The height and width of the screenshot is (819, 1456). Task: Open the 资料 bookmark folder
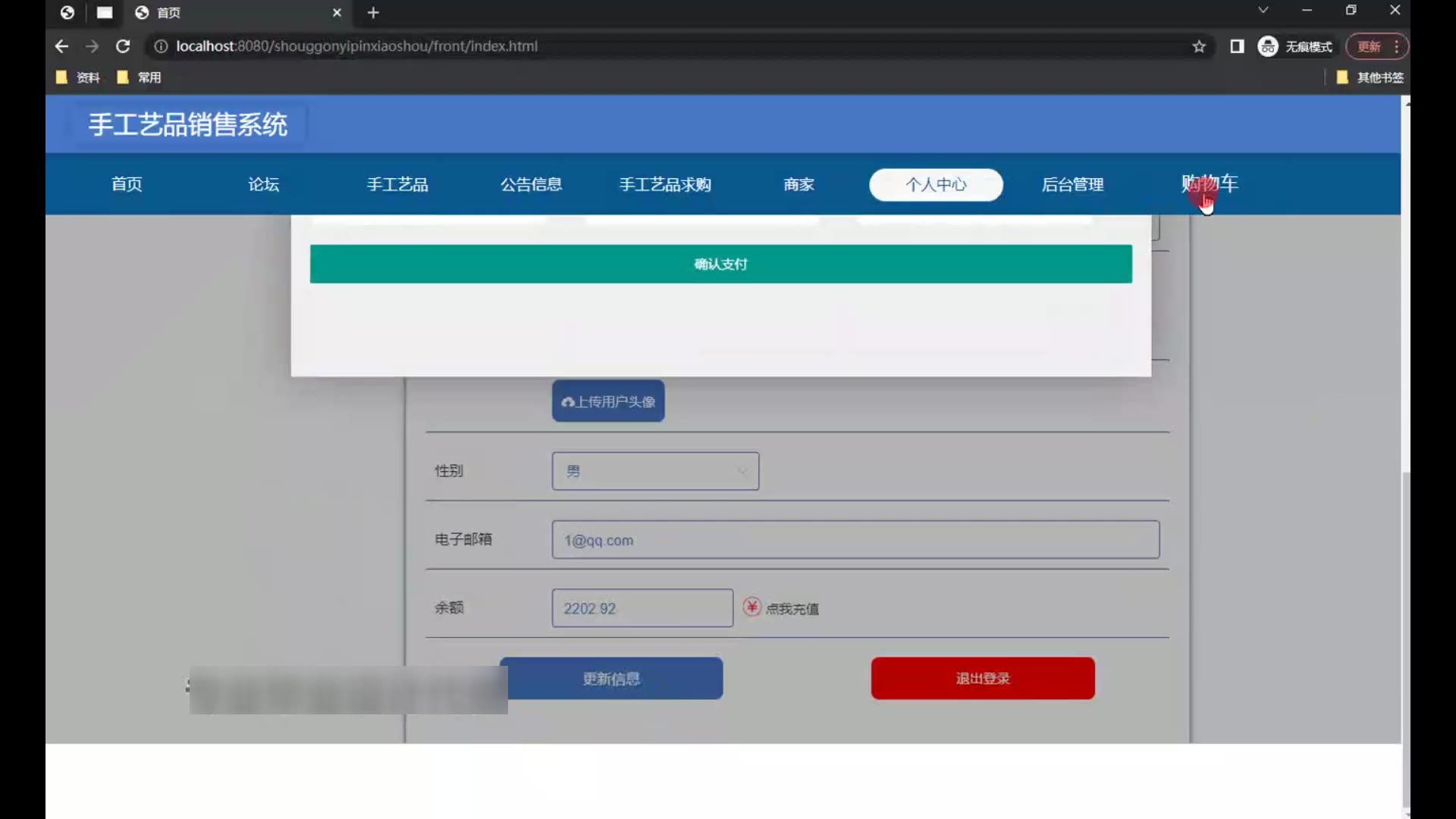(79, 77)
